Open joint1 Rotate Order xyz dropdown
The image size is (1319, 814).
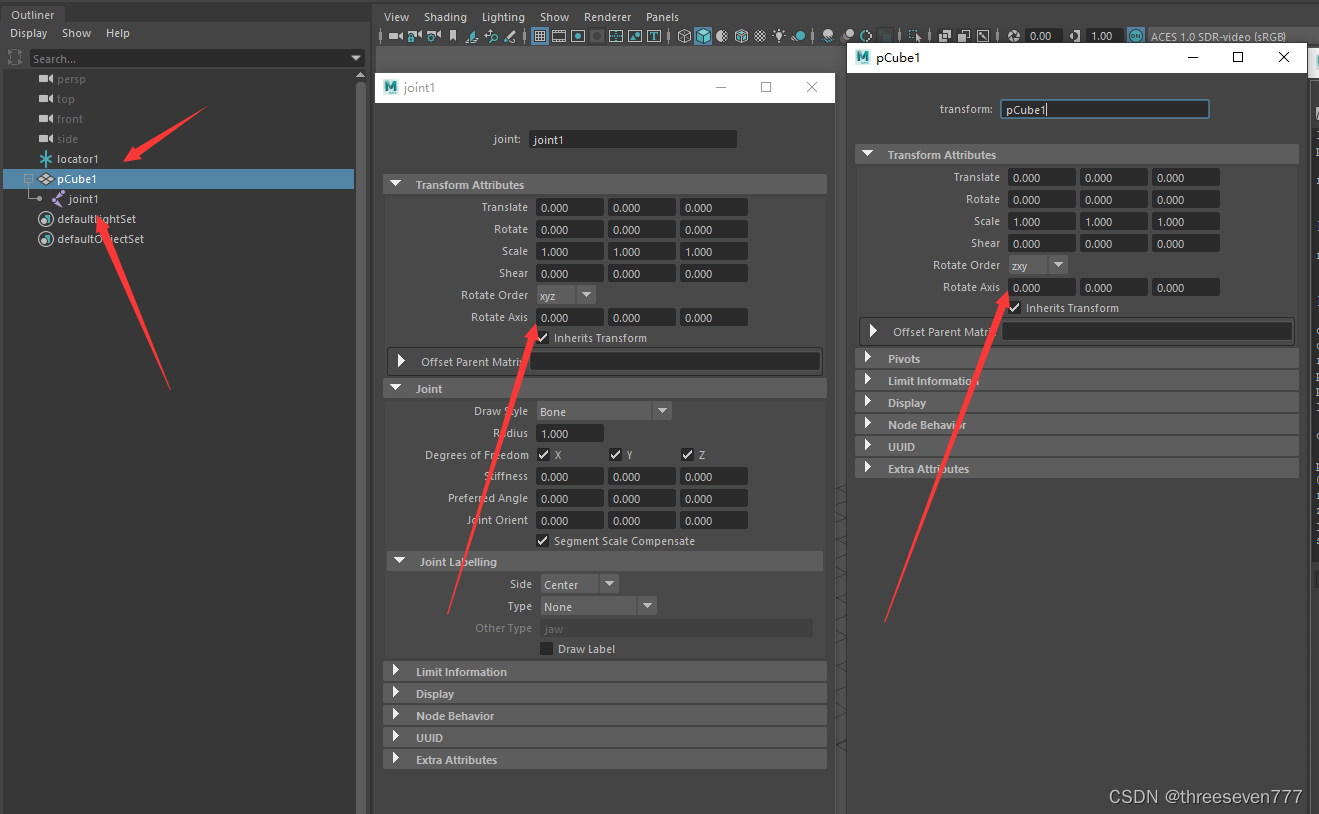566,296
